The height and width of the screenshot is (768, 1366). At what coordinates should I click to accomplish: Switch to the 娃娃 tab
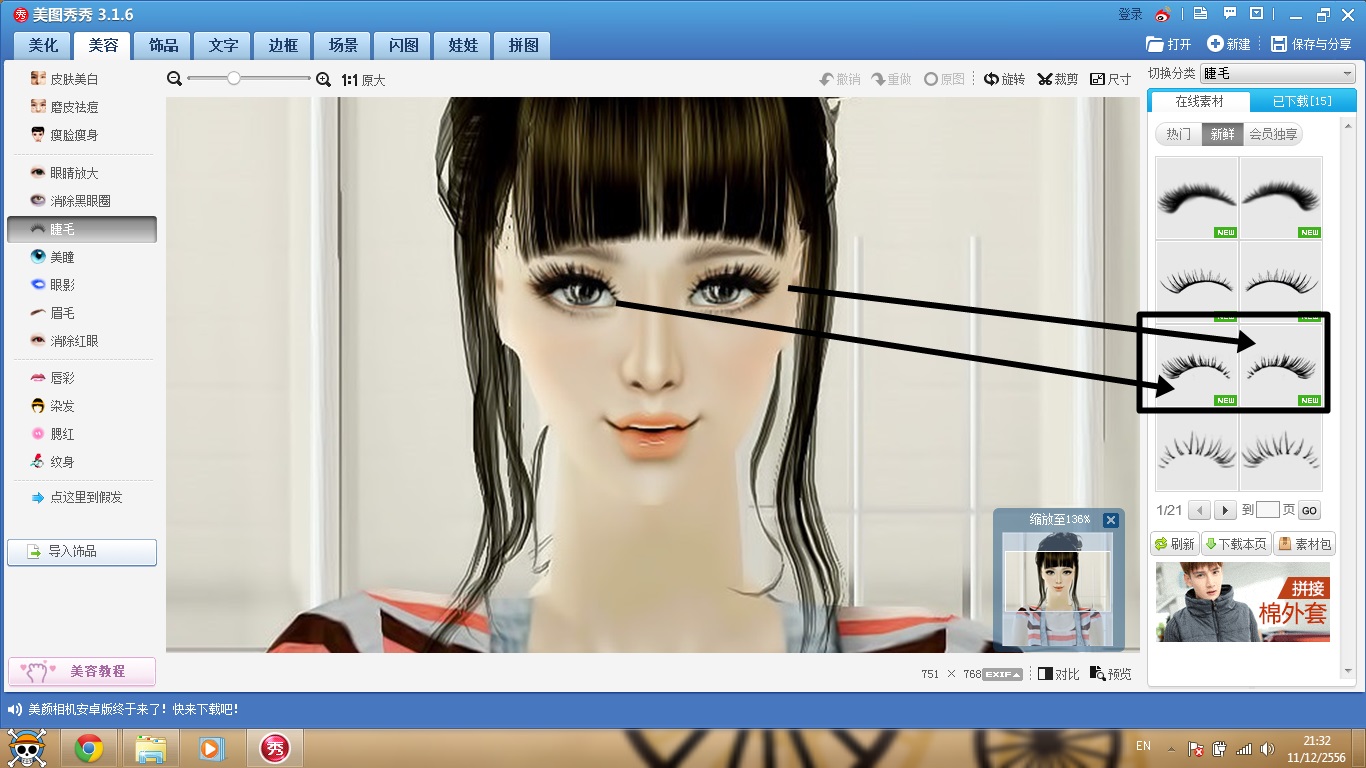tap(463, 45)
